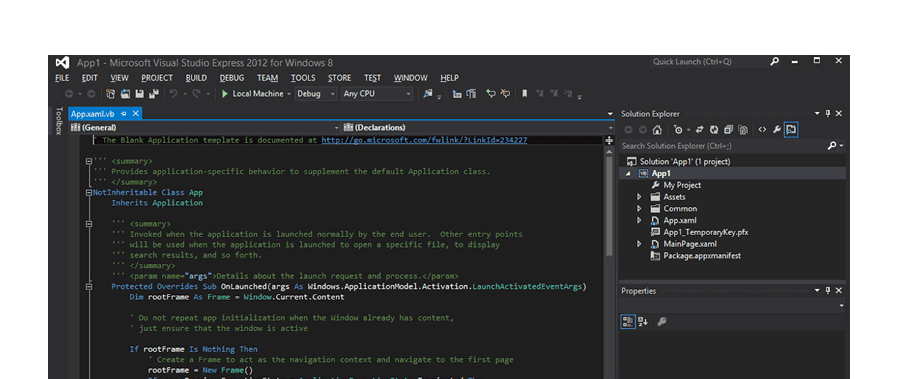Image resolution: width=897 pixels, height=379 pixels.
Task: Click the Undo toolbar arrow
Action: point(173,94)
